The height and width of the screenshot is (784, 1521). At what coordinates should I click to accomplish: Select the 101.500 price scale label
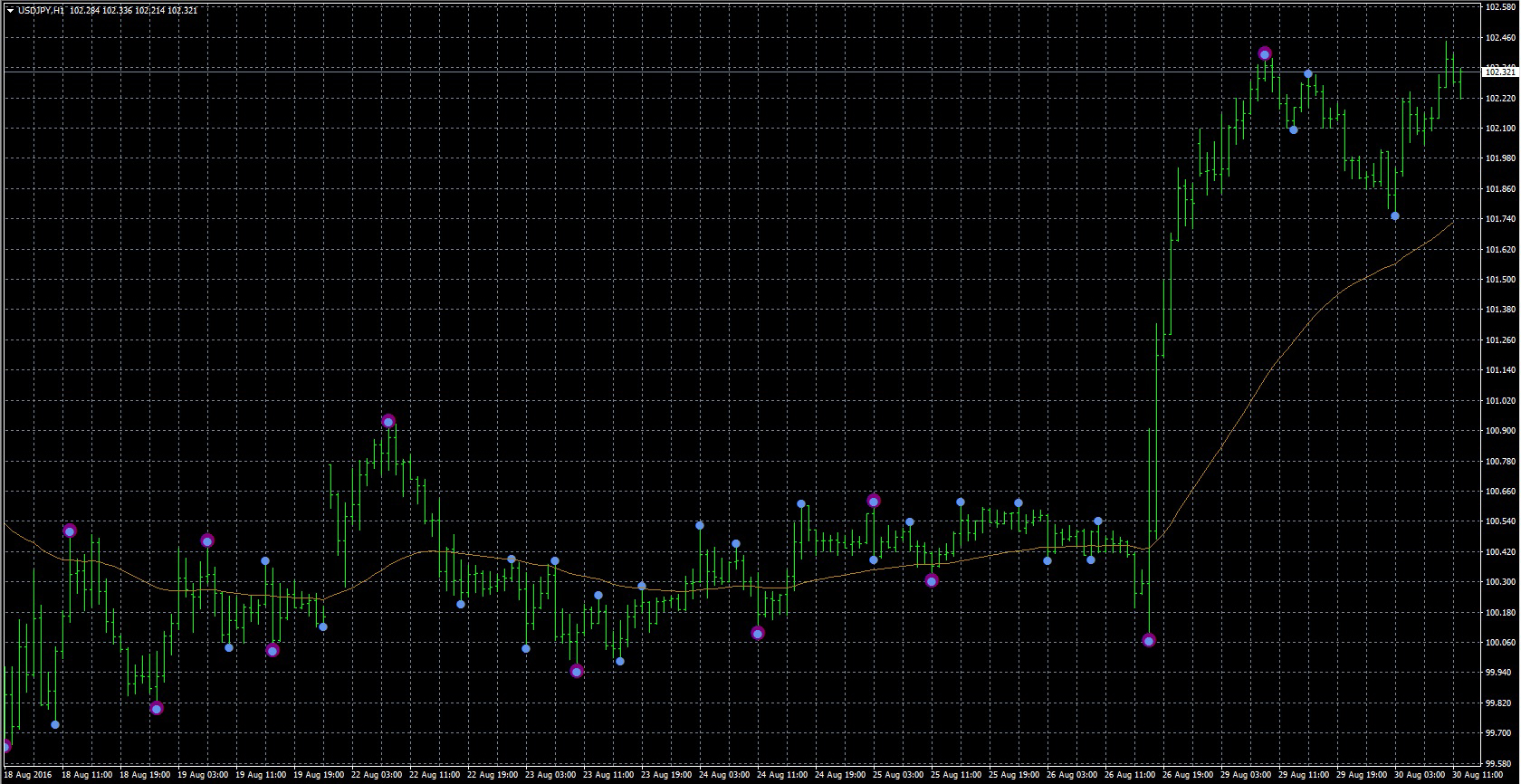1500,280
